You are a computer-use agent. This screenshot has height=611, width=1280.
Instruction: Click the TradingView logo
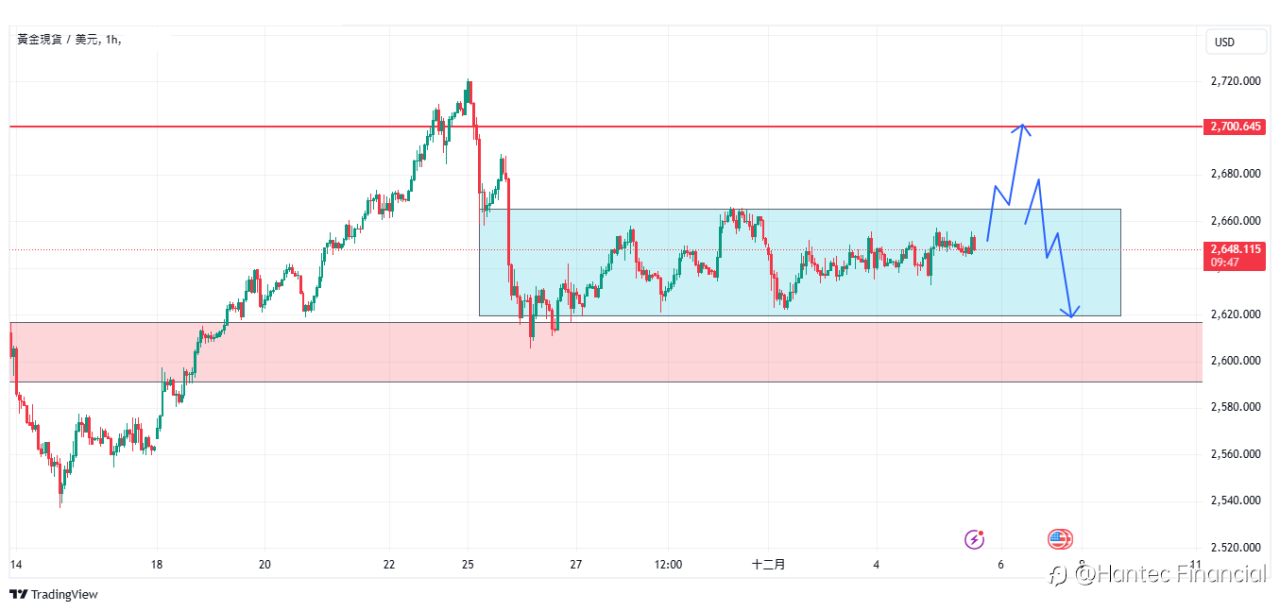coord(55,594)
